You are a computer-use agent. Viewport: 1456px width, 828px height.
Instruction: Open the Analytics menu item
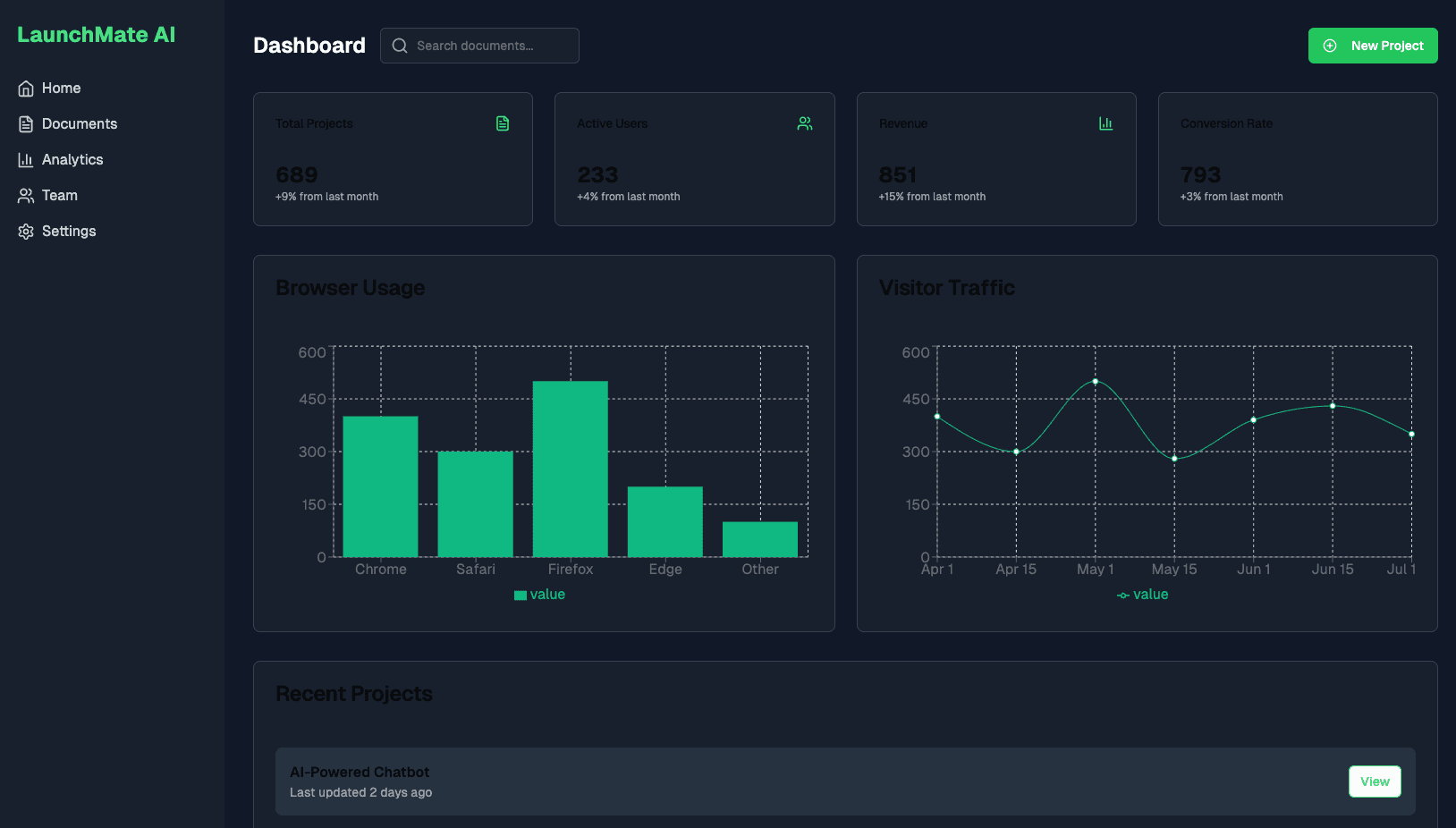(72, 160)
